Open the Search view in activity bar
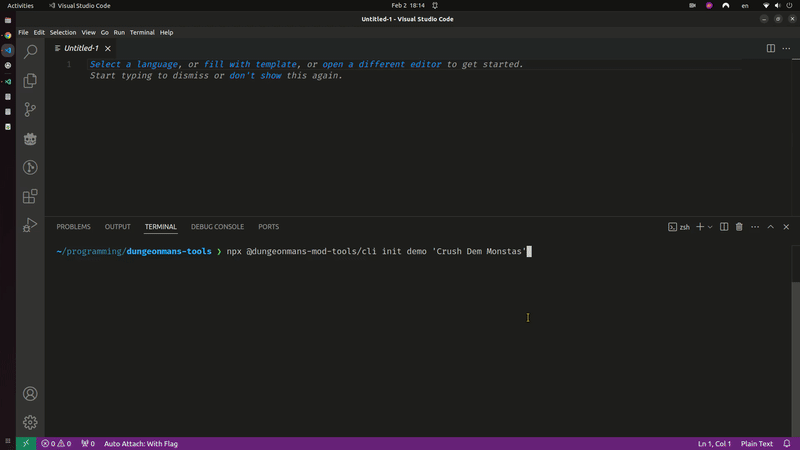This screenshot has height=450, width=800. tap(31, 51)
